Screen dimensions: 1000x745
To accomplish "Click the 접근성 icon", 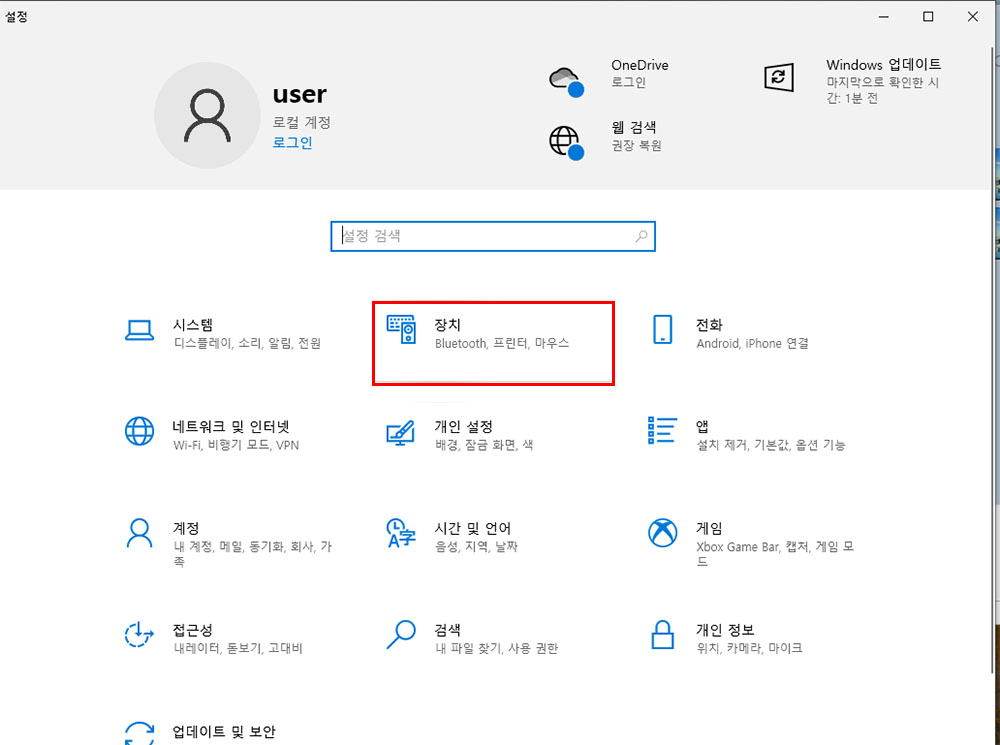I will tap(139, 635).
